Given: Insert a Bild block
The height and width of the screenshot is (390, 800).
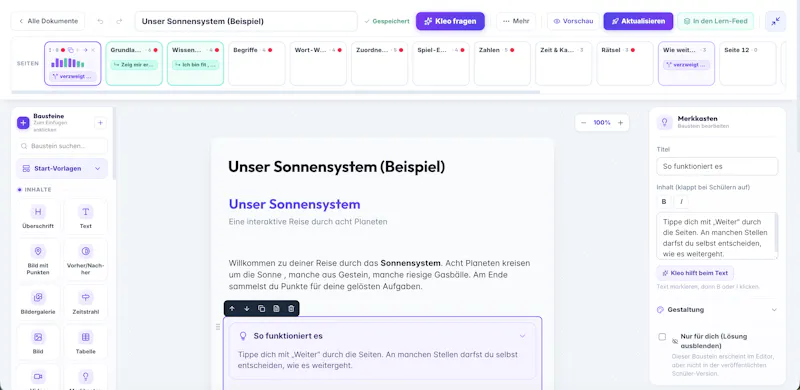Looking at the screenshot, I should [38, 342].
